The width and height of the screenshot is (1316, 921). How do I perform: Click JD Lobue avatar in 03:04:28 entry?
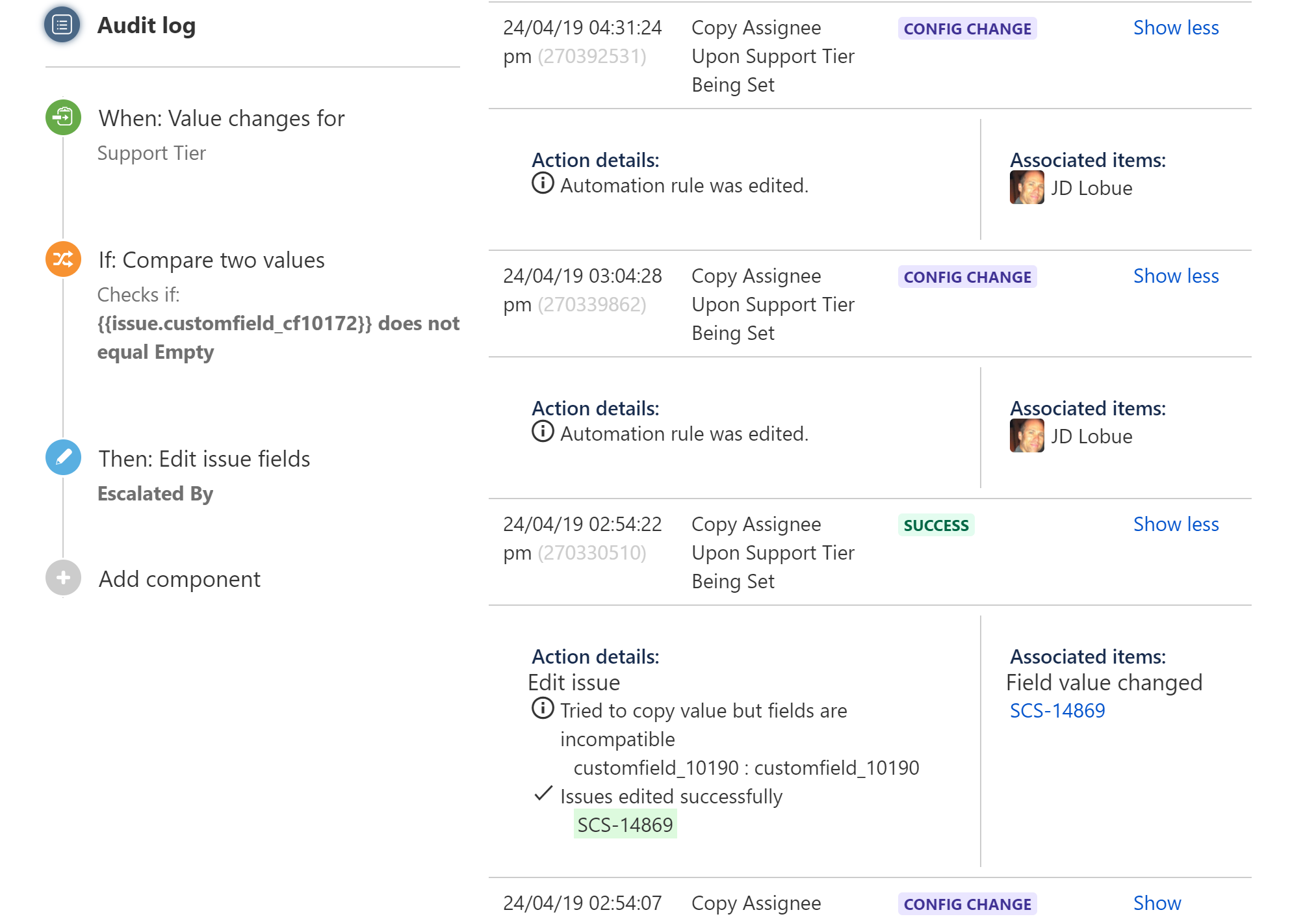point(1027,436)
